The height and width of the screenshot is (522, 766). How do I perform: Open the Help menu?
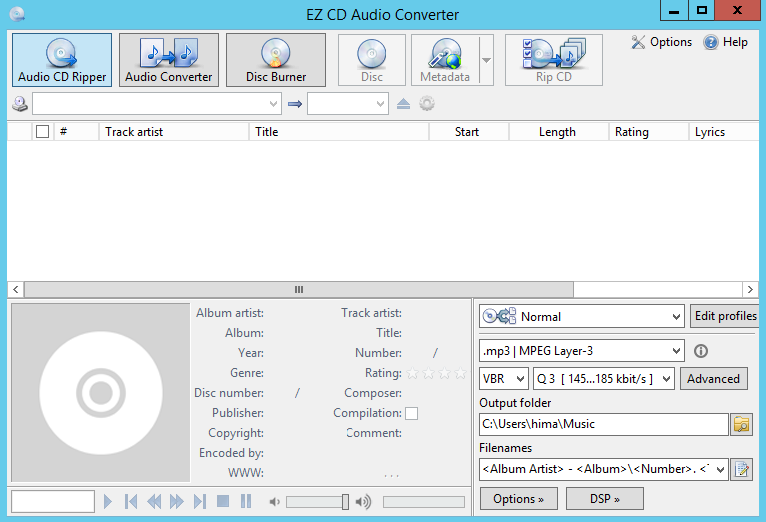[726, 42]
